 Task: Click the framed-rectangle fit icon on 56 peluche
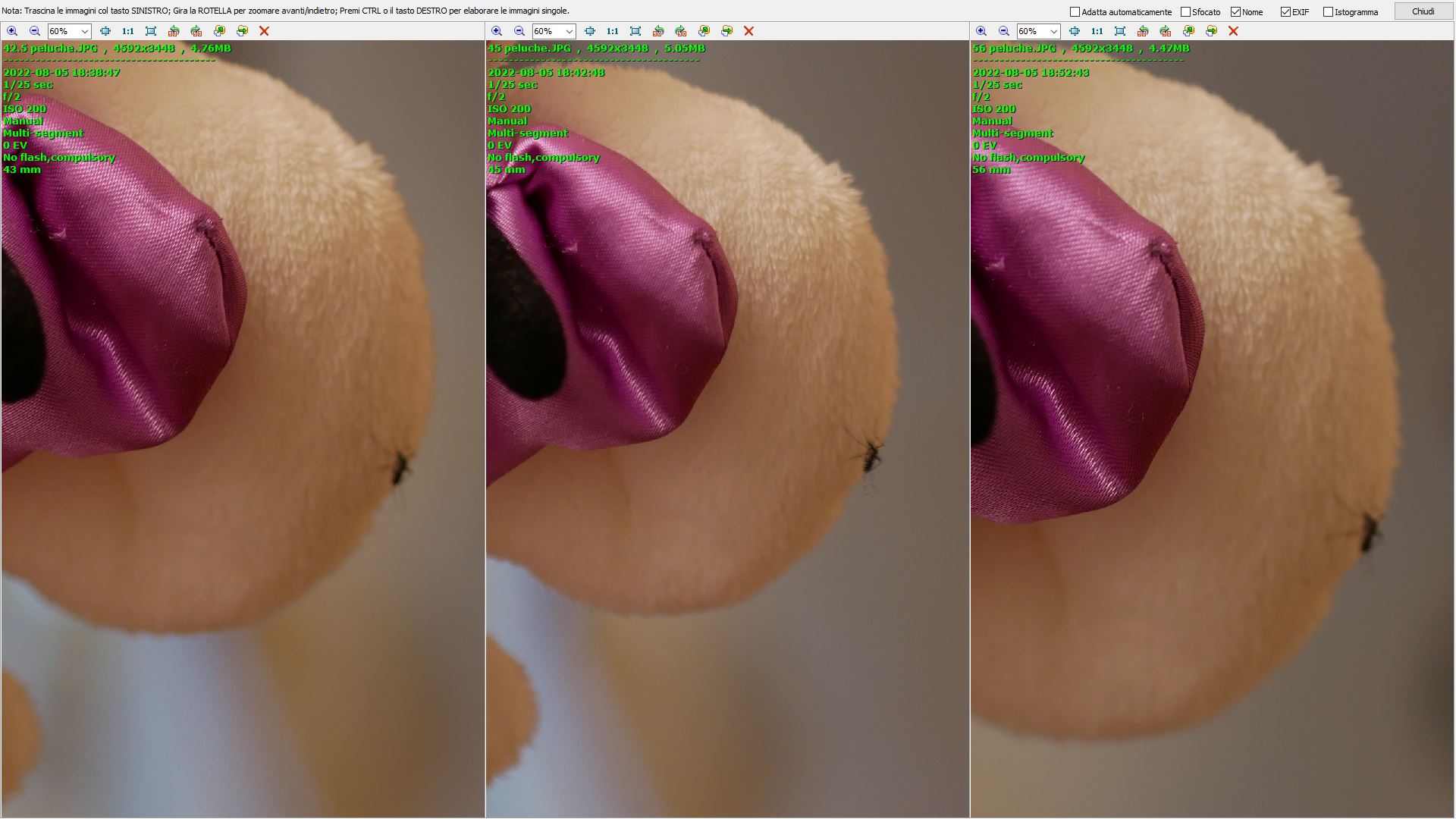coord(1120,31)
